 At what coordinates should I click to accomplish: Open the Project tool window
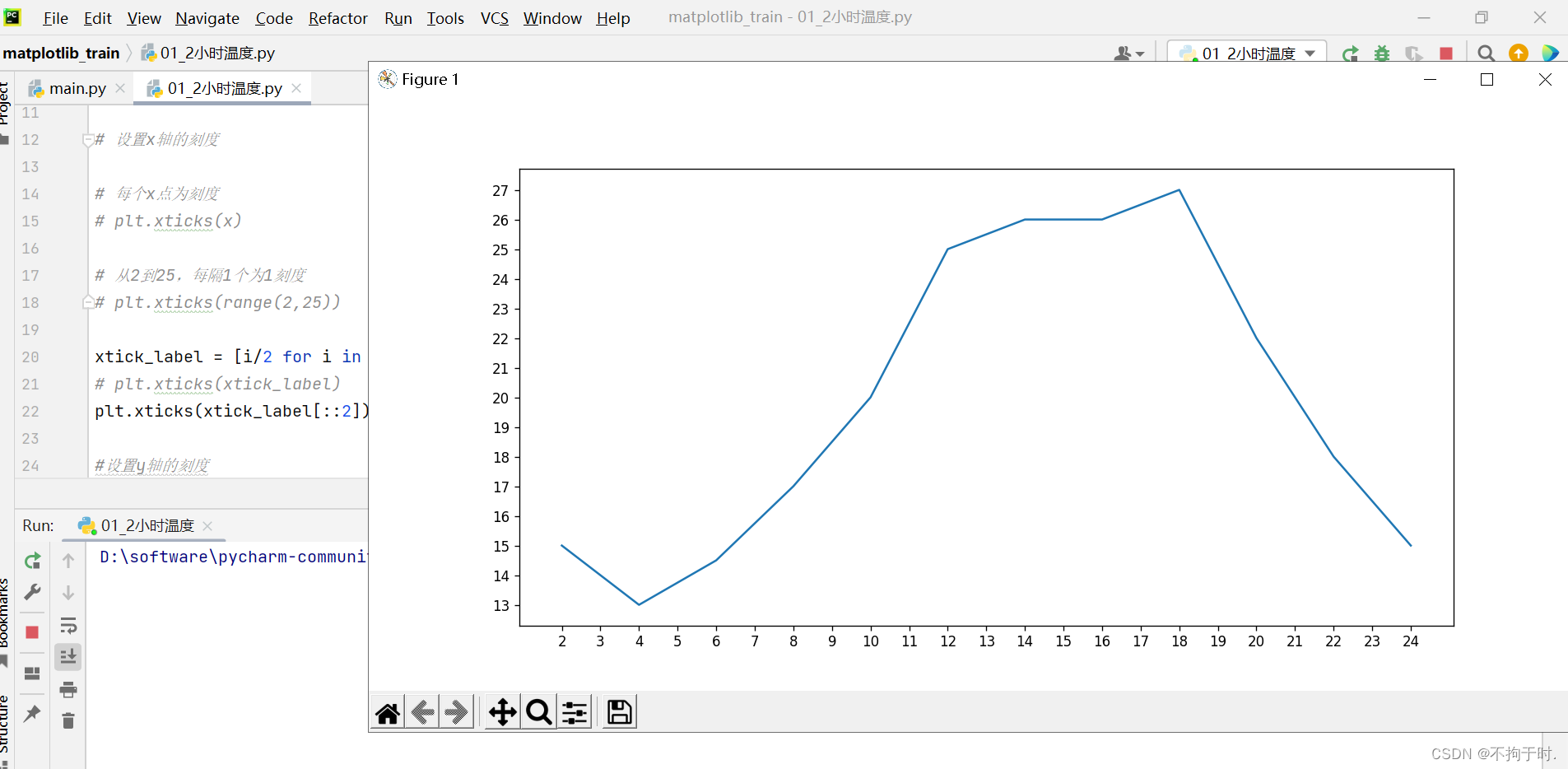pyautogui.click(x=5, y=103)
